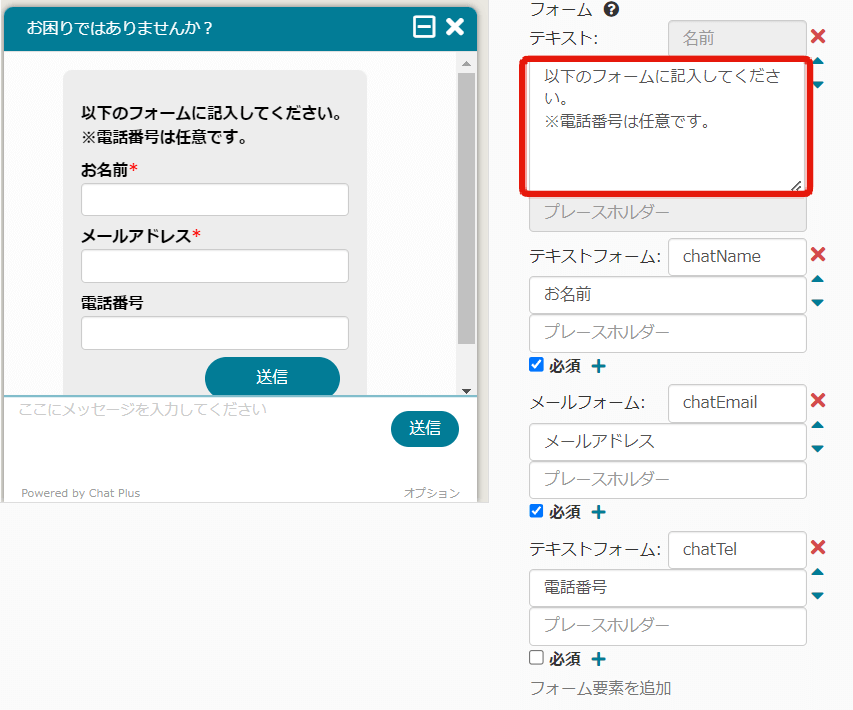Move the 名前 text element up

(818, 61)
